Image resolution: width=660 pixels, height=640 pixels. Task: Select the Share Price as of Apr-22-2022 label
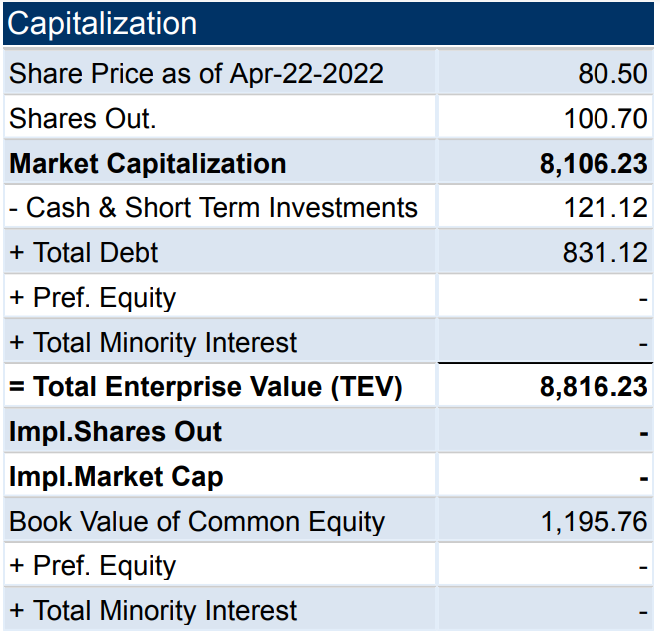pyautogui.click(x=196, y=74)
